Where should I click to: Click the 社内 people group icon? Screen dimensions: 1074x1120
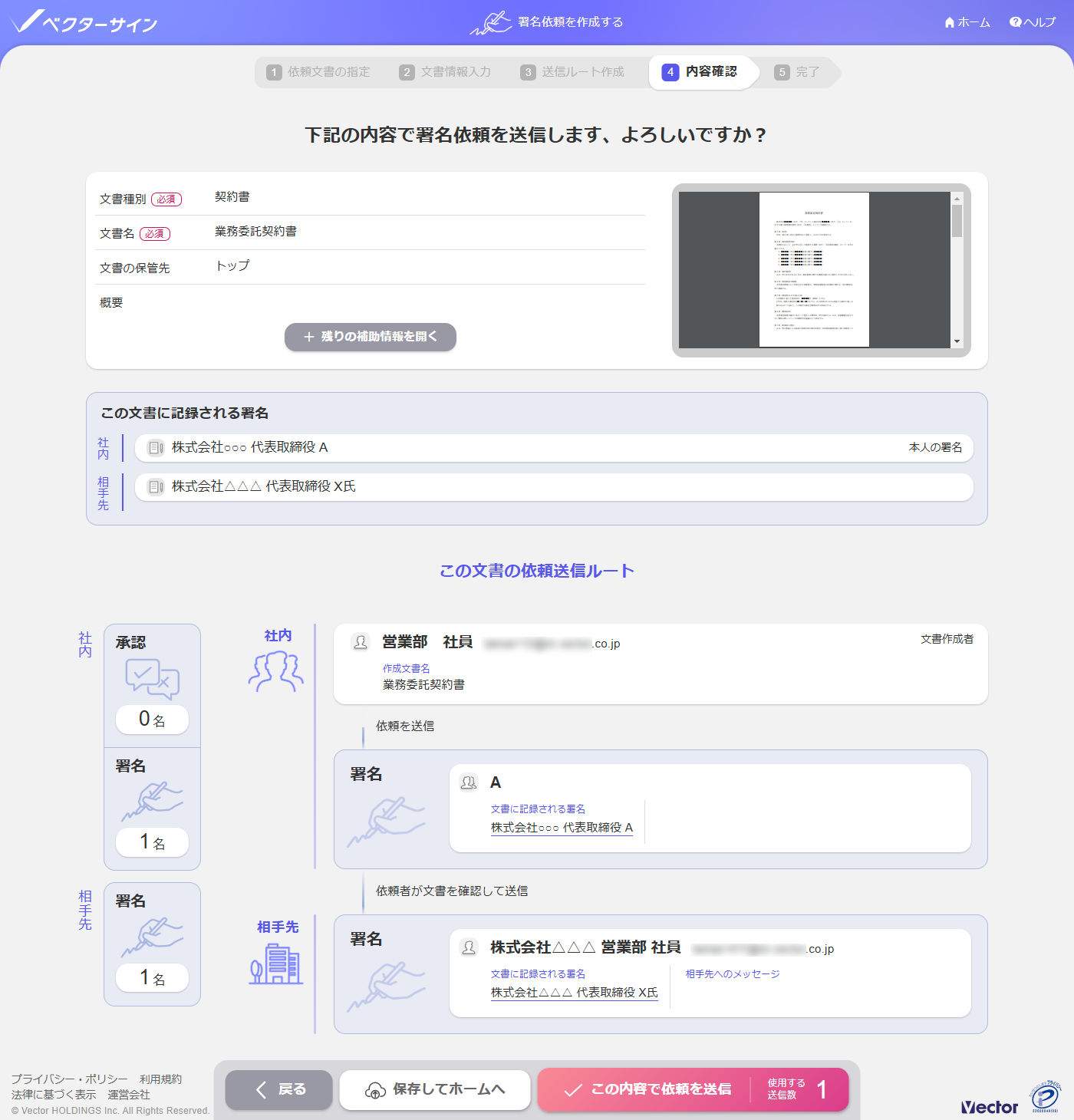point(276,671)
